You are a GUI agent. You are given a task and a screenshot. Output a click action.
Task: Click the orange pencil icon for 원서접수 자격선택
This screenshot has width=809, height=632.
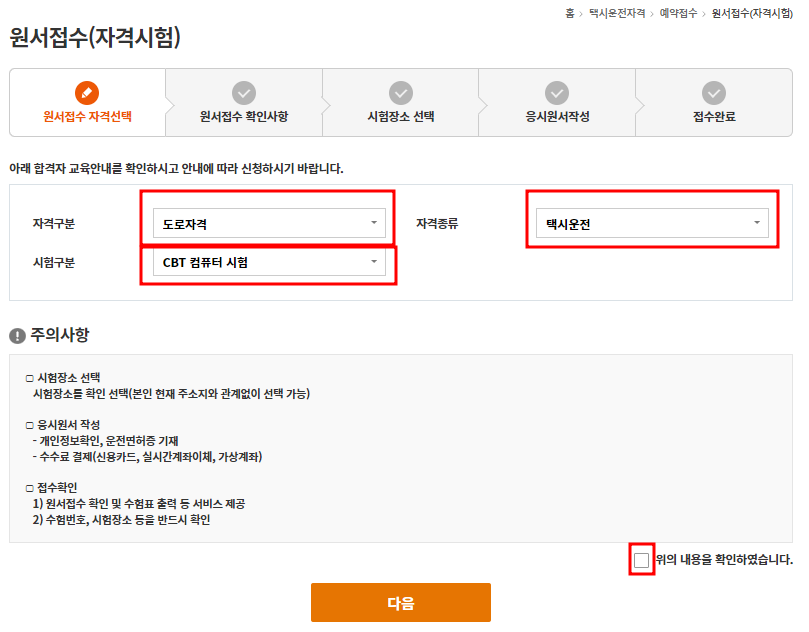click(x=87, y=93)
